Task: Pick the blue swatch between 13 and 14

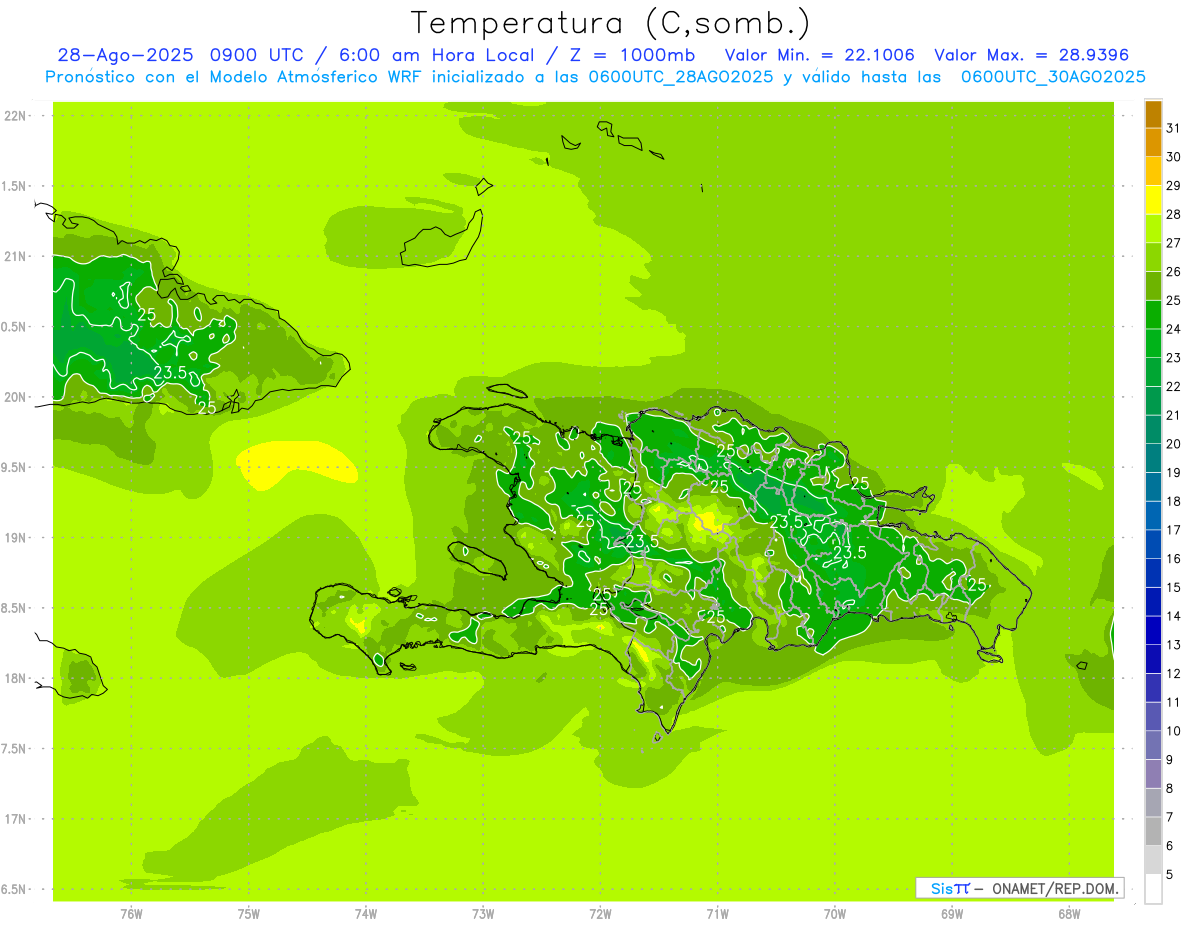Action: pyautogui.click(x=1153, y=630)
